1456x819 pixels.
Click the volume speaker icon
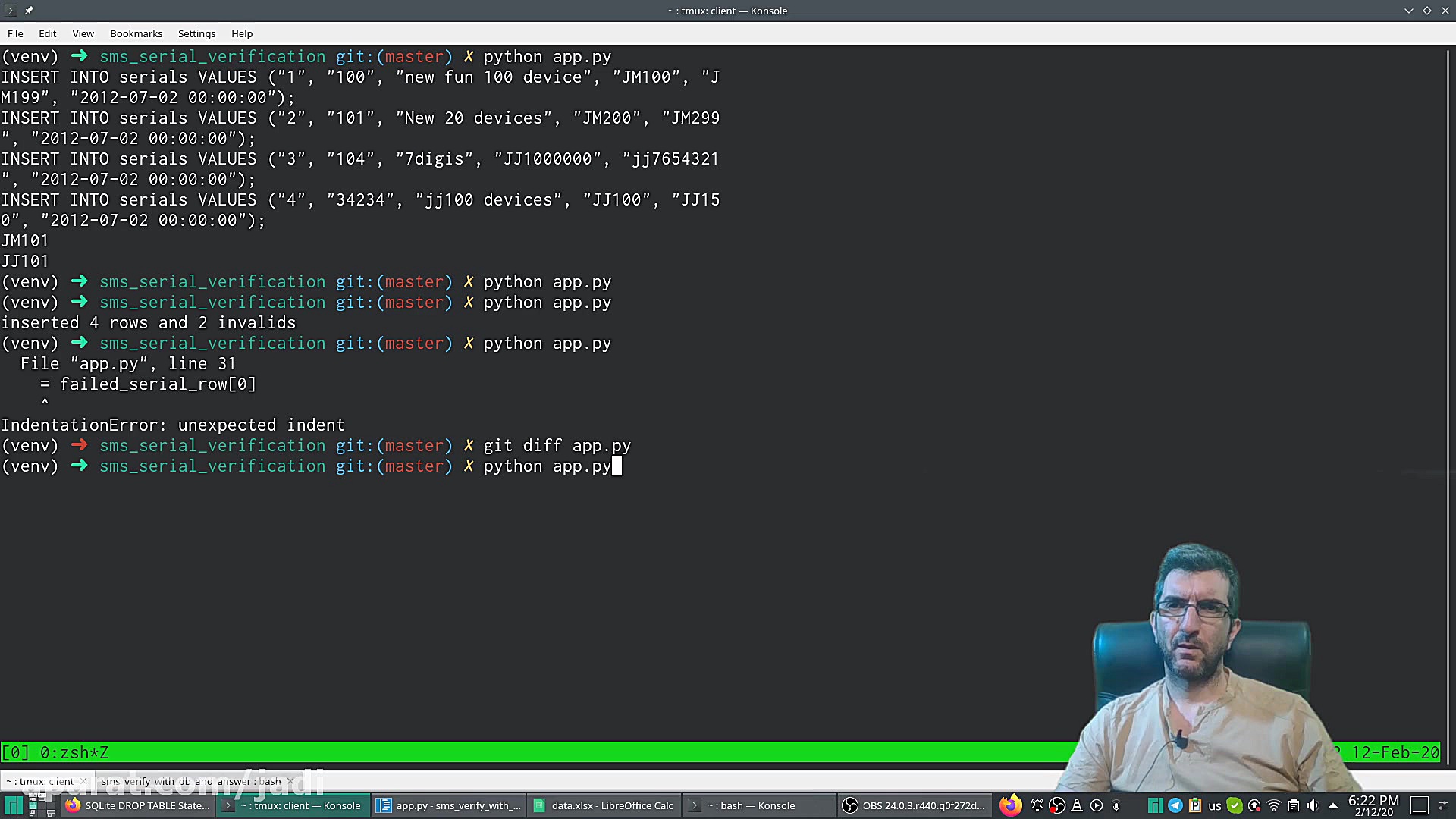(1313, 805)
